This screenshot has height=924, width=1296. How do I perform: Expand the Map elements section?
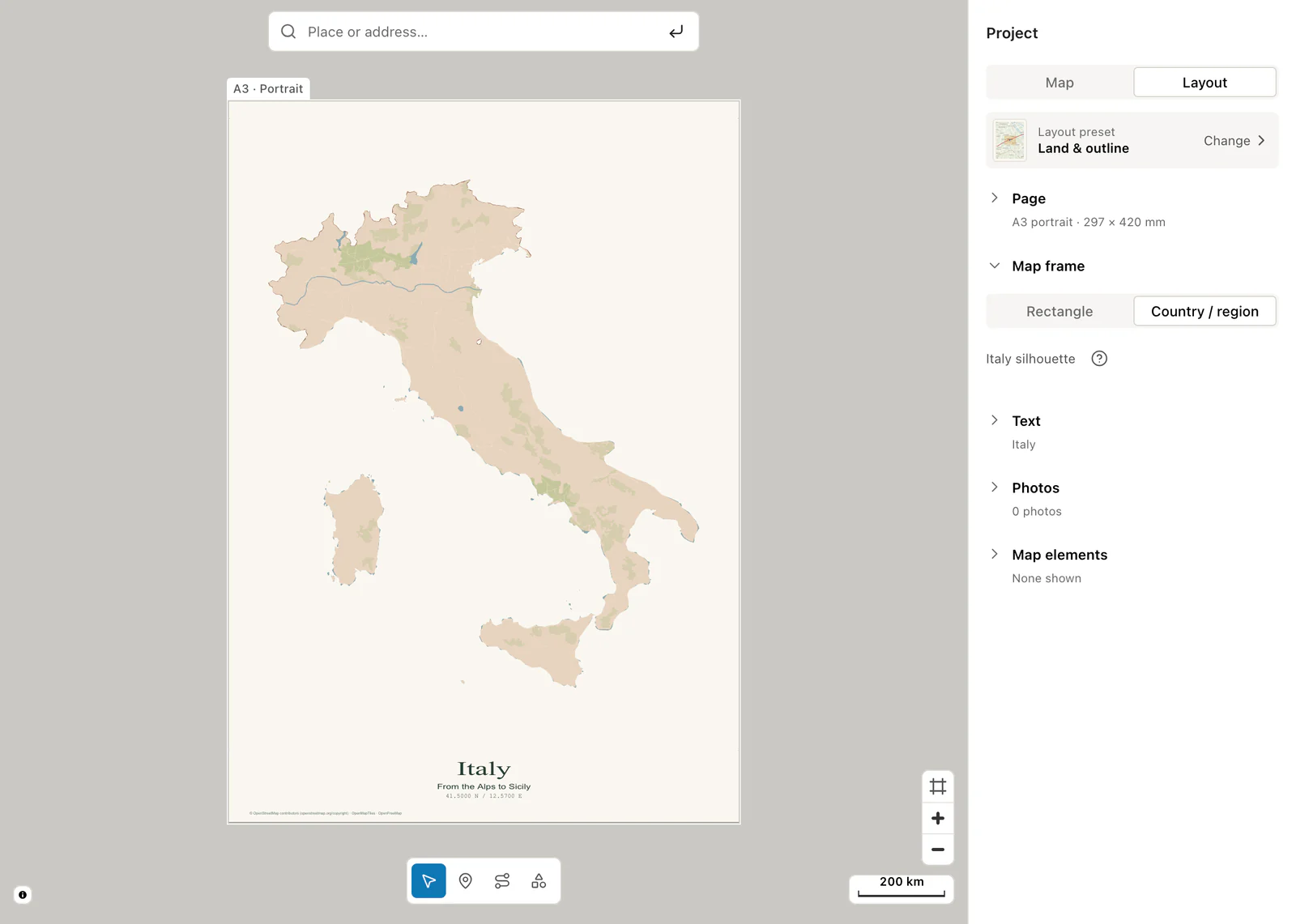click(x=995, y=555)
